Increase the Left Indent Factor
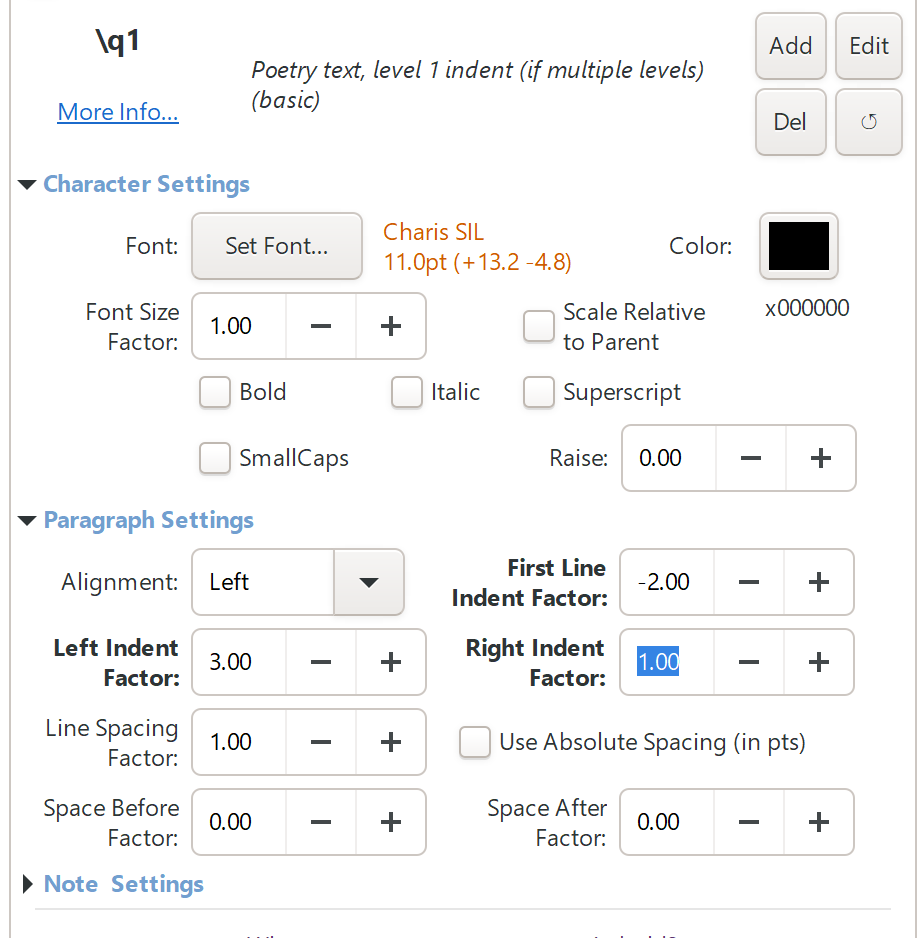The width and height of the screenshot is (923, 938). pyautogui.click(x=390, y=662)
